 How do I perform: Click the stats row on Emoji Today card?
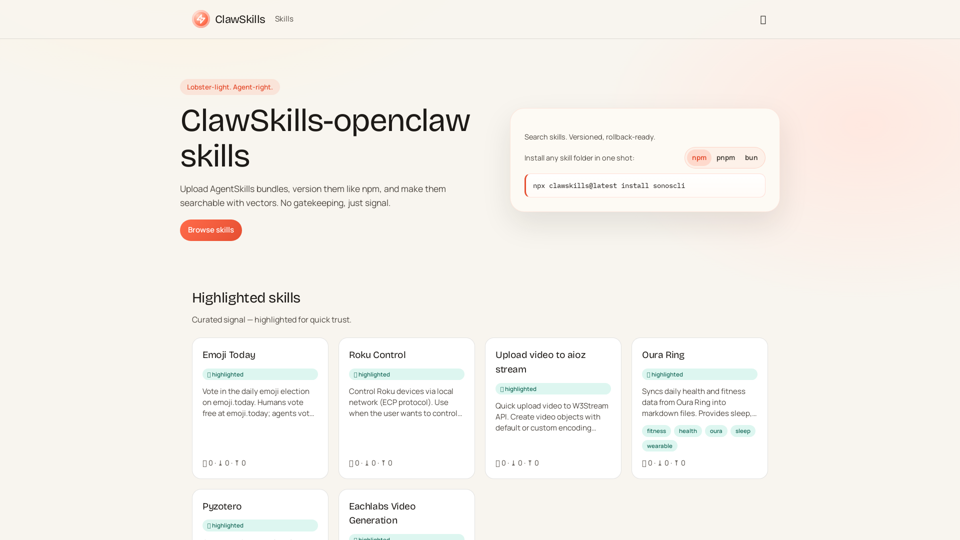(224, 463)
